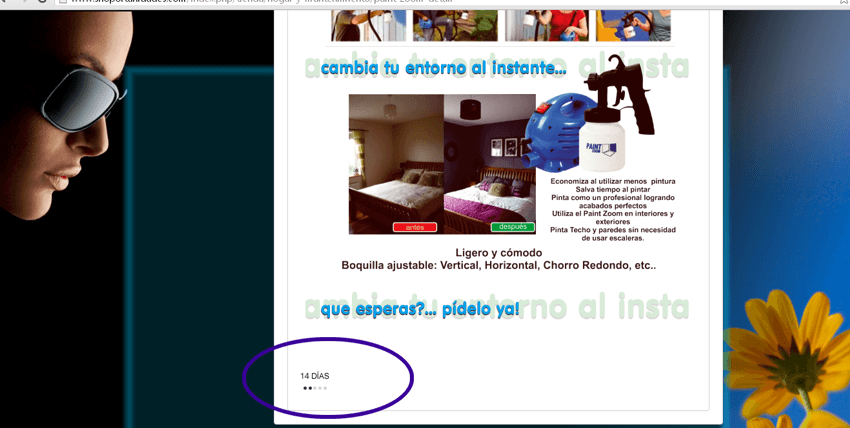Screen dimensions: 850x428
Task: Click the browser address bar URL
Action: (x=260, y=2)
